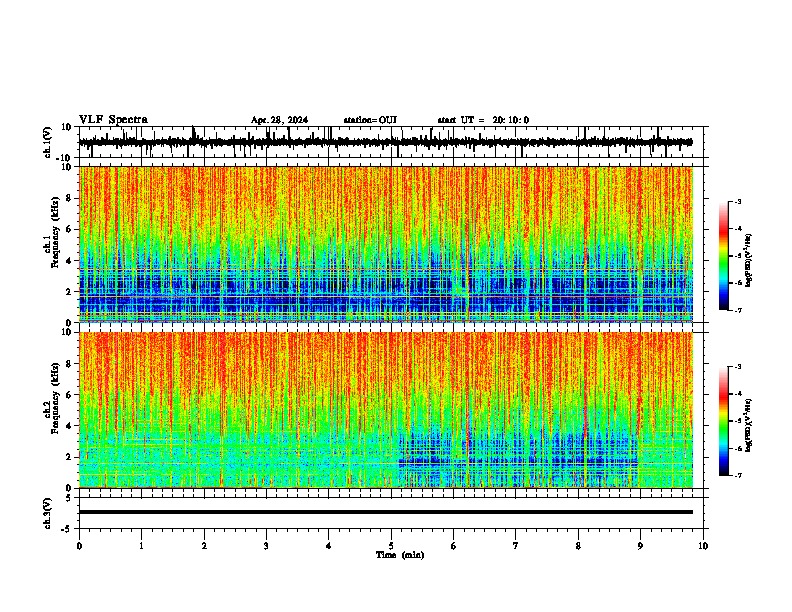Click the ch.1 color bar log(PSD) label
Screen dimensions: 792x612
click(x=748, y=260)
